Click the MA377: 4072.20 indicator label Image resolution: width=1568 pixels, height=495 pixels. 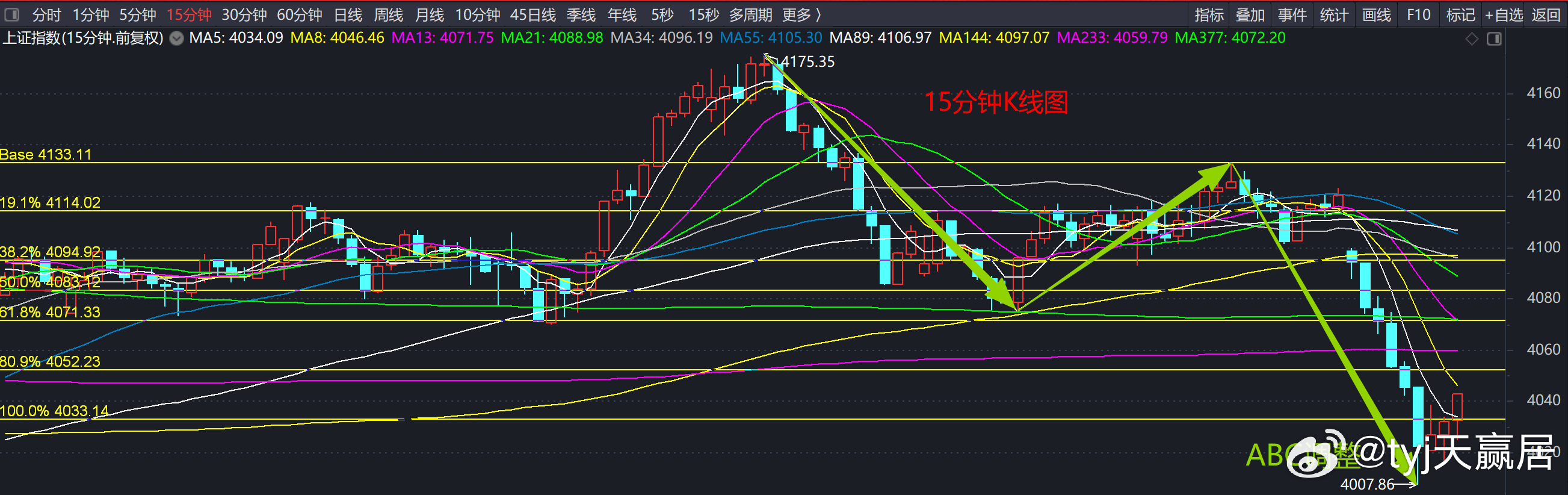click(x=1230, y=38)
